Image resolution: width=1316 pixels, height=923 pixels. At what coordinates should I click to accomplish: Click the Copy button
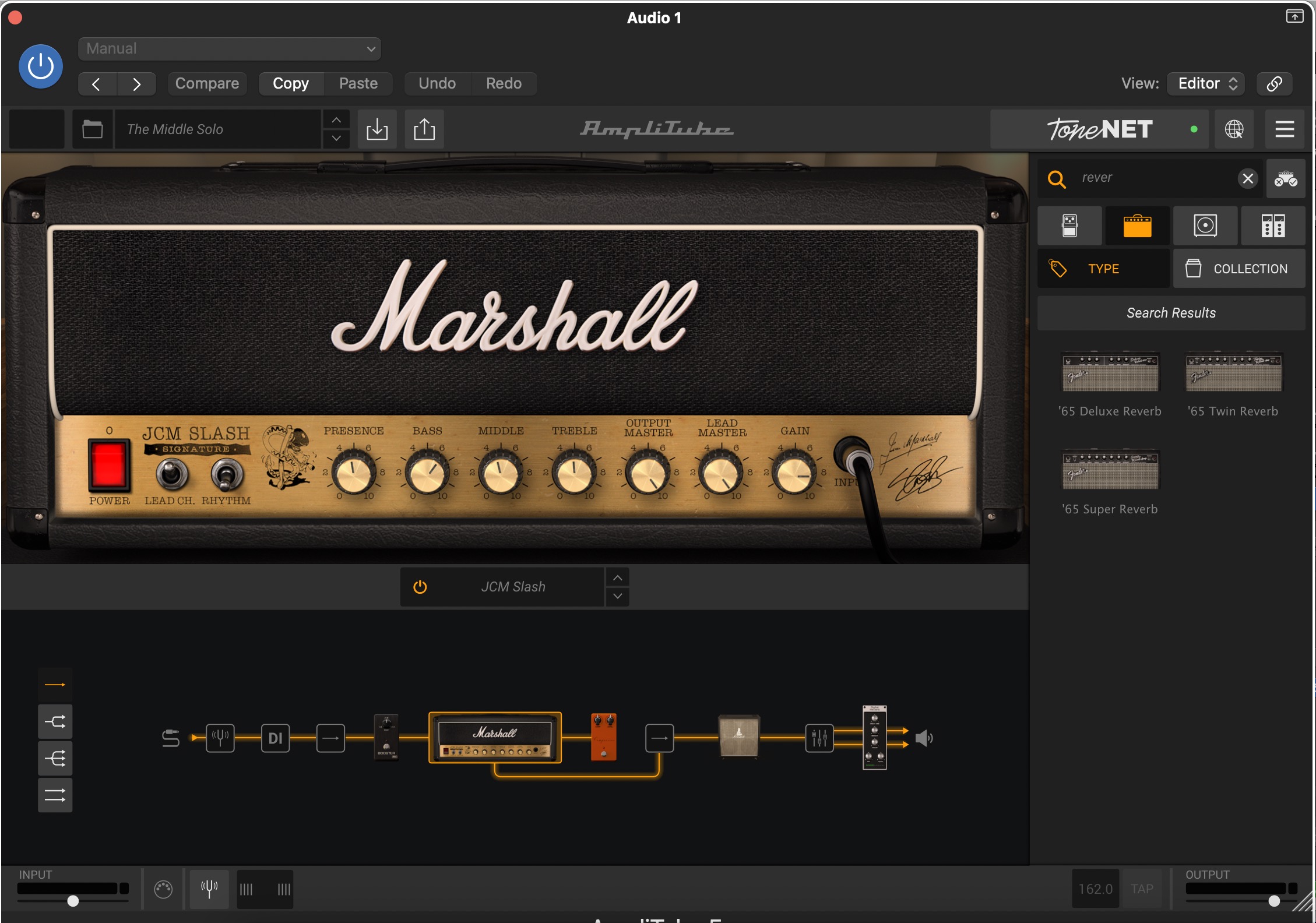click(291, 84)
